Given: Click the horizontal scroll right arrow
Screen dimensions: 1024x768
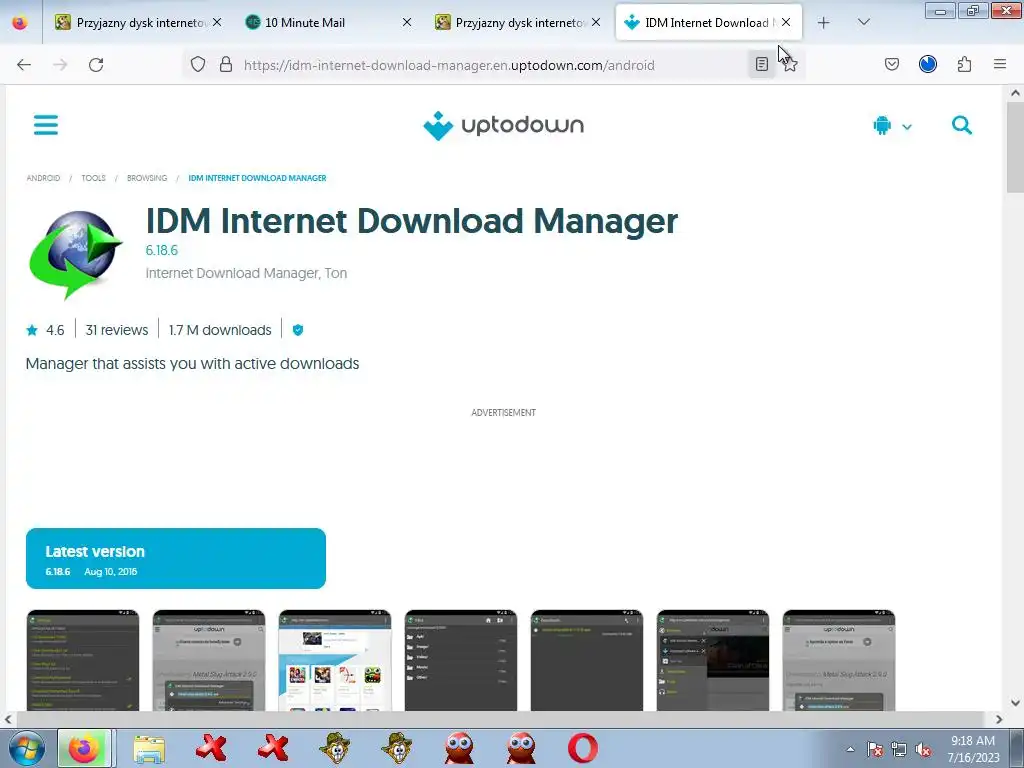Looking at the screenshot, I should click(999, 719).
